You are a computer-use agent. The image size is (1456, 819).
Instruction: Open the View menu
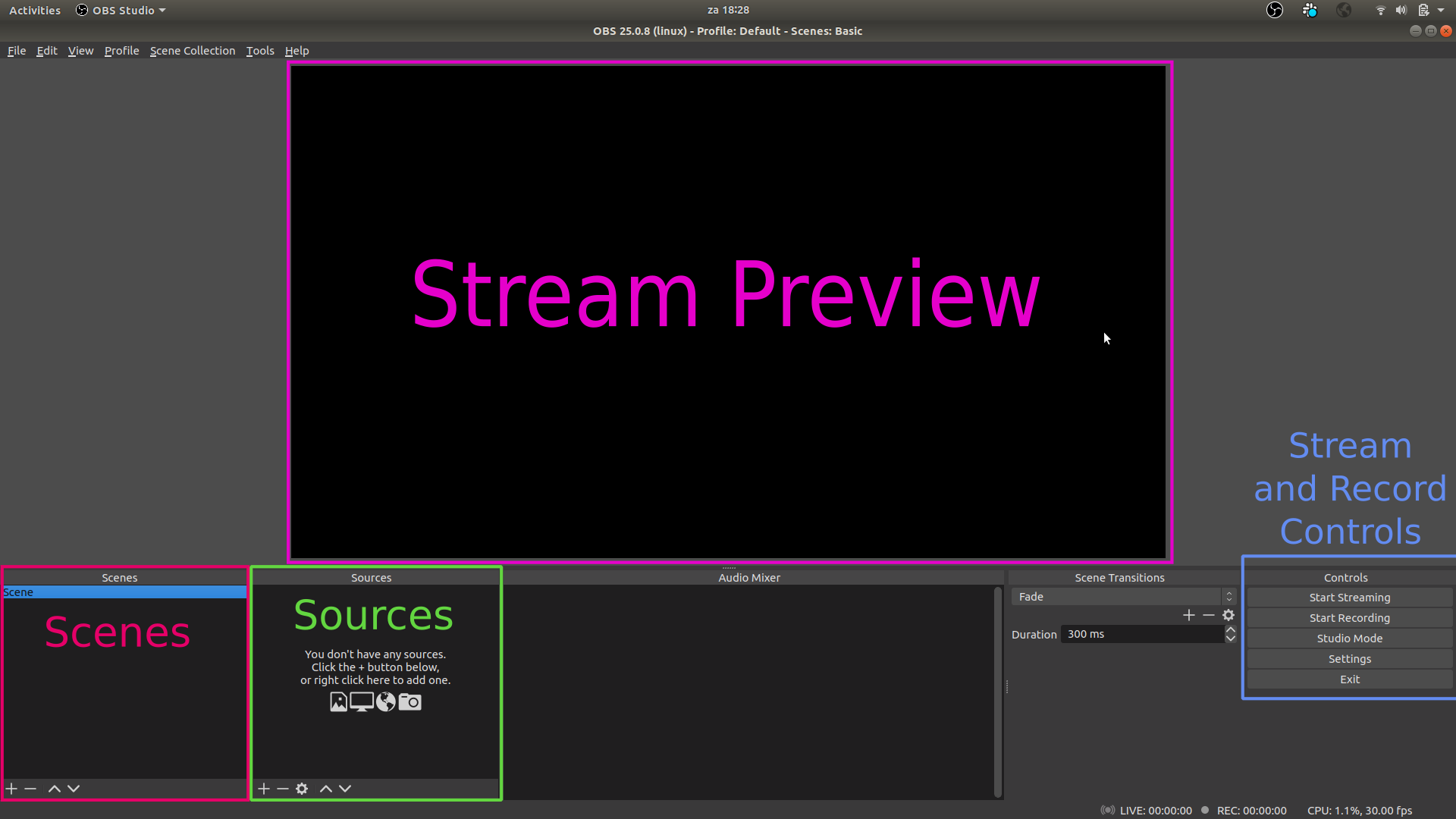[79, 50]
